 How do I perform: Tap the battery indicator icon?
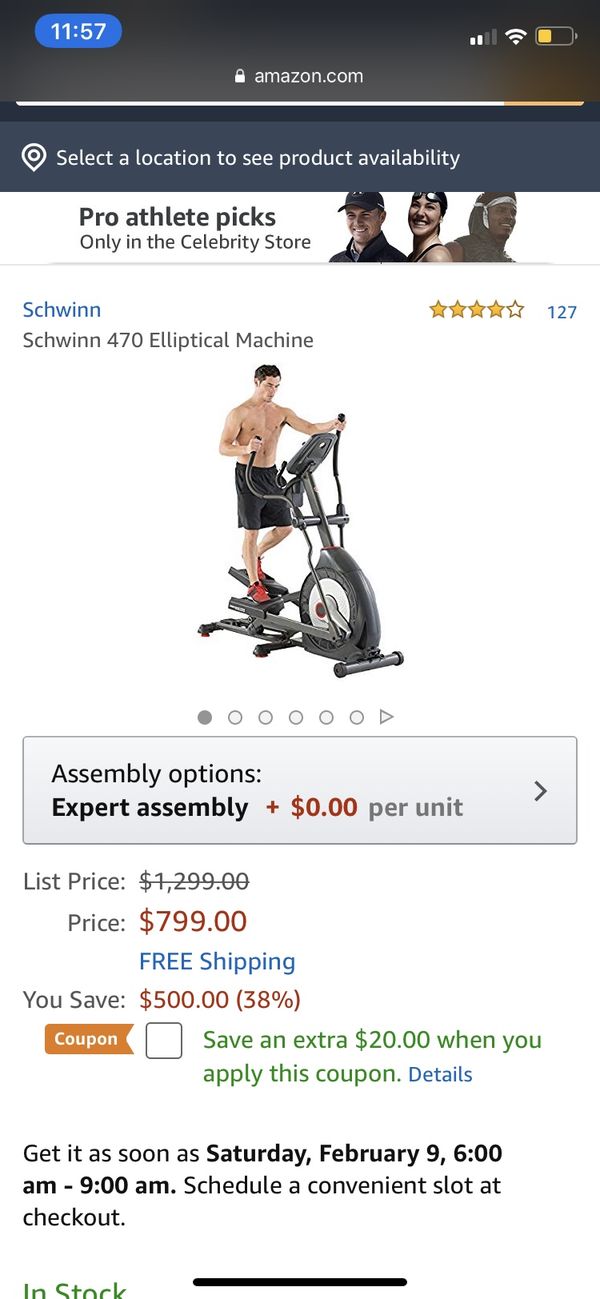[x=556, y=37]
